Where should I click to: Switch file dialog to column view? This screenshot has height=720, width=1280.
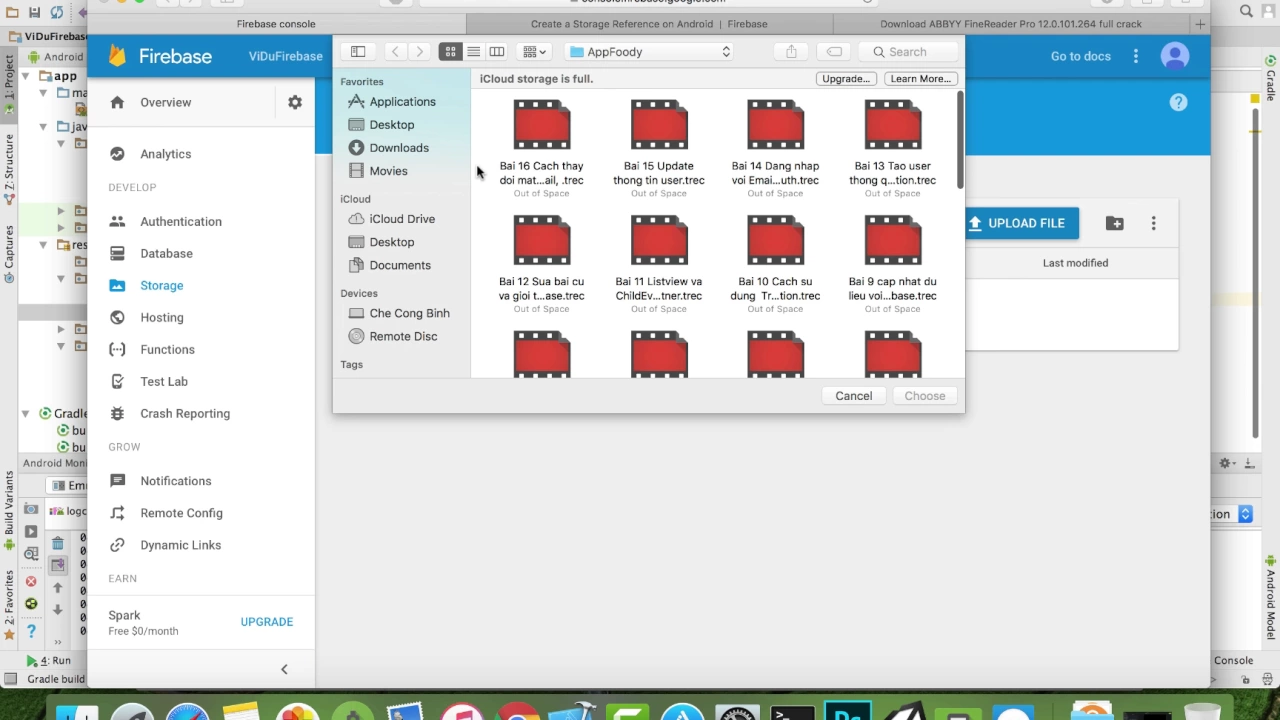[496, 52]
